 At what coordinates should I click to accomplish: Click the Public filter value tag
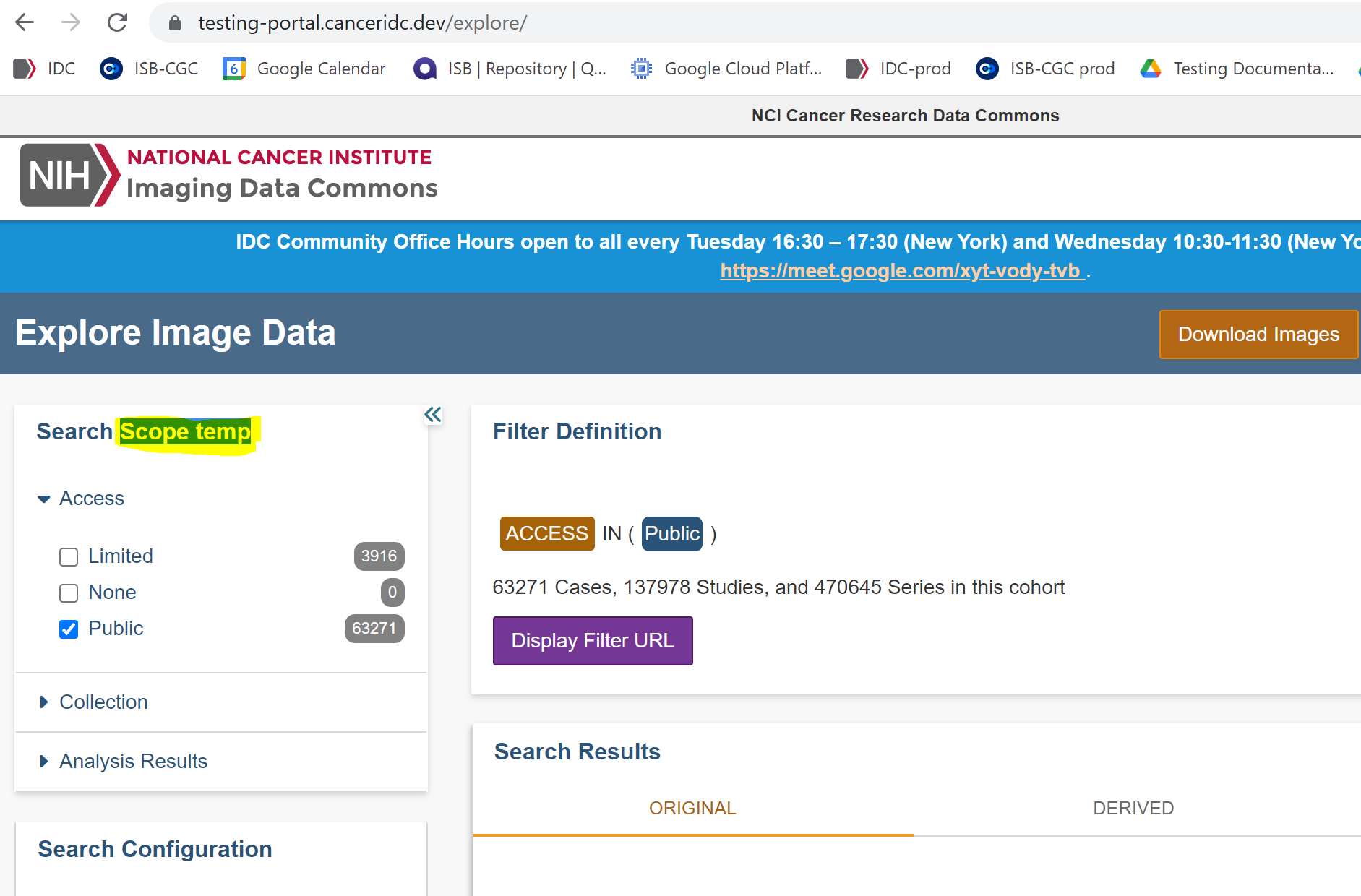point(672,534)
